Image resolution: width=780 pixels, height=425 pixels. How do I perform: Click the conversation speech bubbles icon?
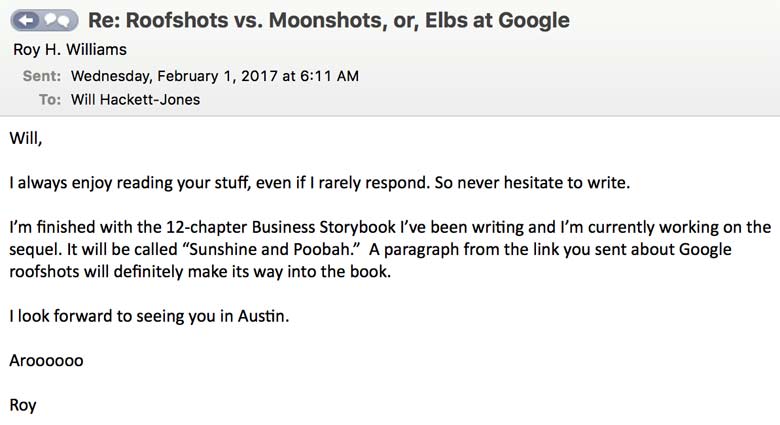(x=57, y=20)
